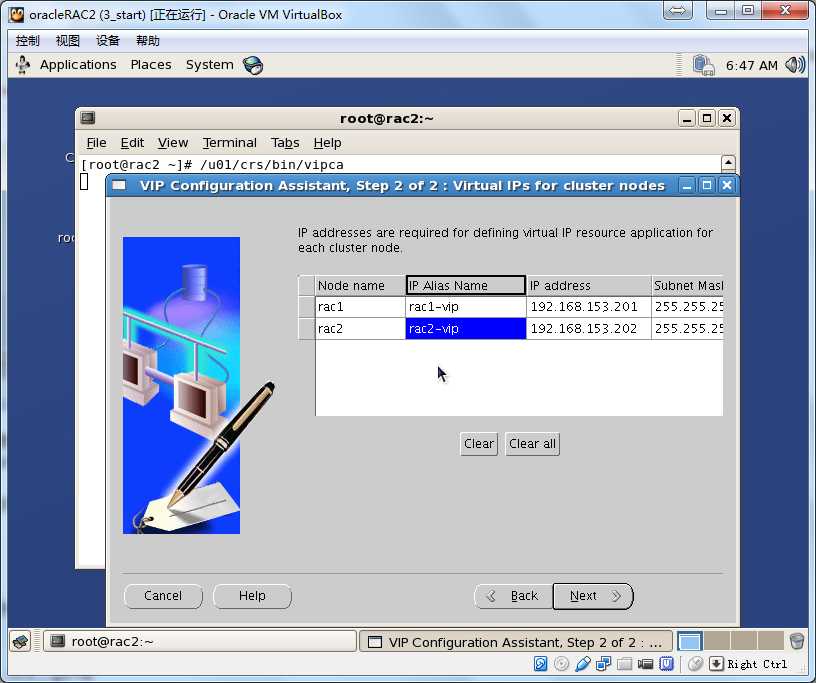Image resolution: width=816 pixels, height=683 pixels.
Task: Click the VIP assistant window menu icon
Action: click(x=119, y=185)
